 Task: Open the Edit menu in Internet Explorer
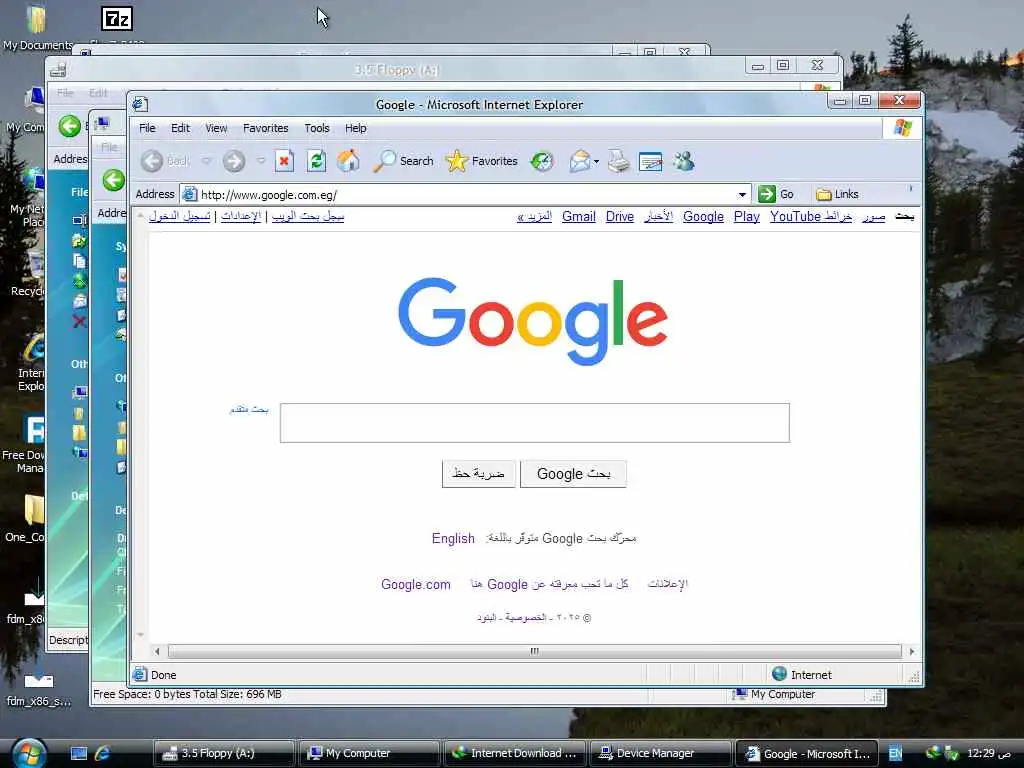click(180, 128)
